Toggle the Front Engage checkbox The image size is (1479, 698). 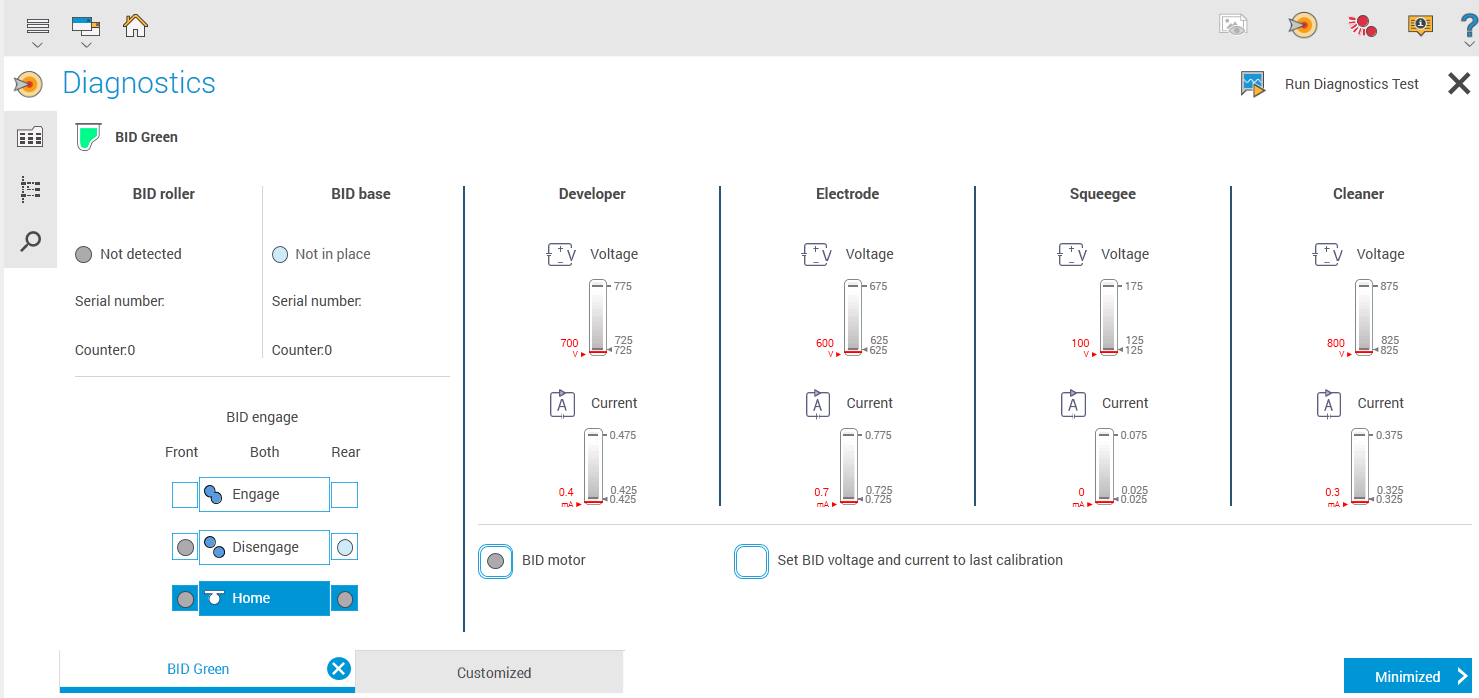184,494
